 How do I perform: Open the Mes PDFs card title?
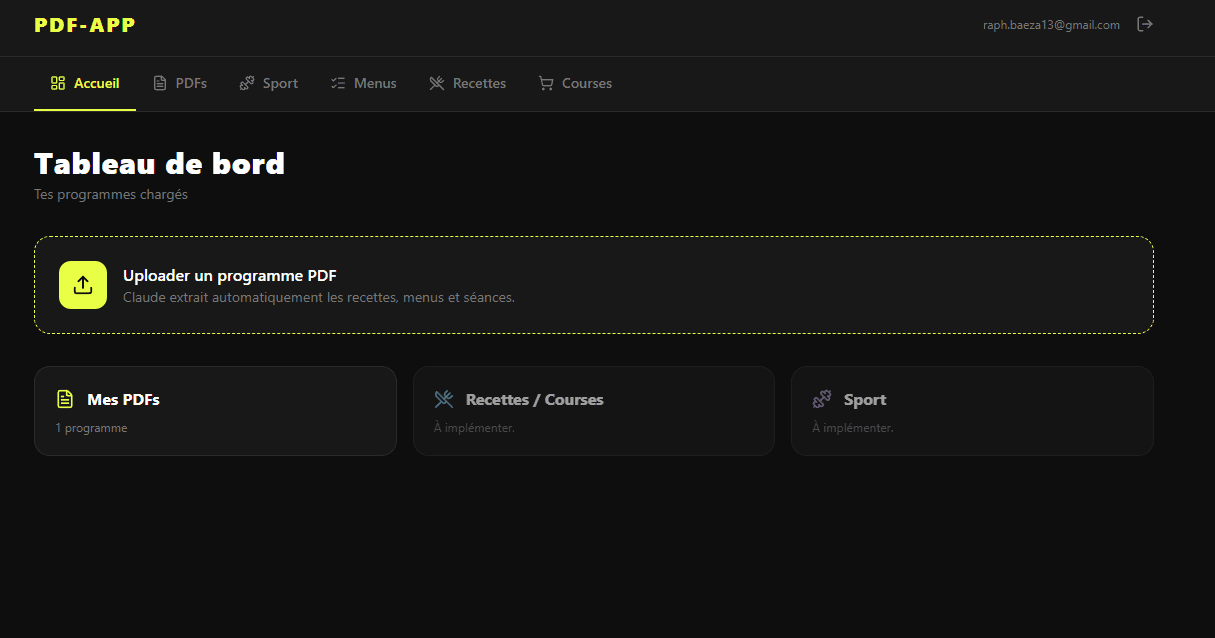(123, 399)
